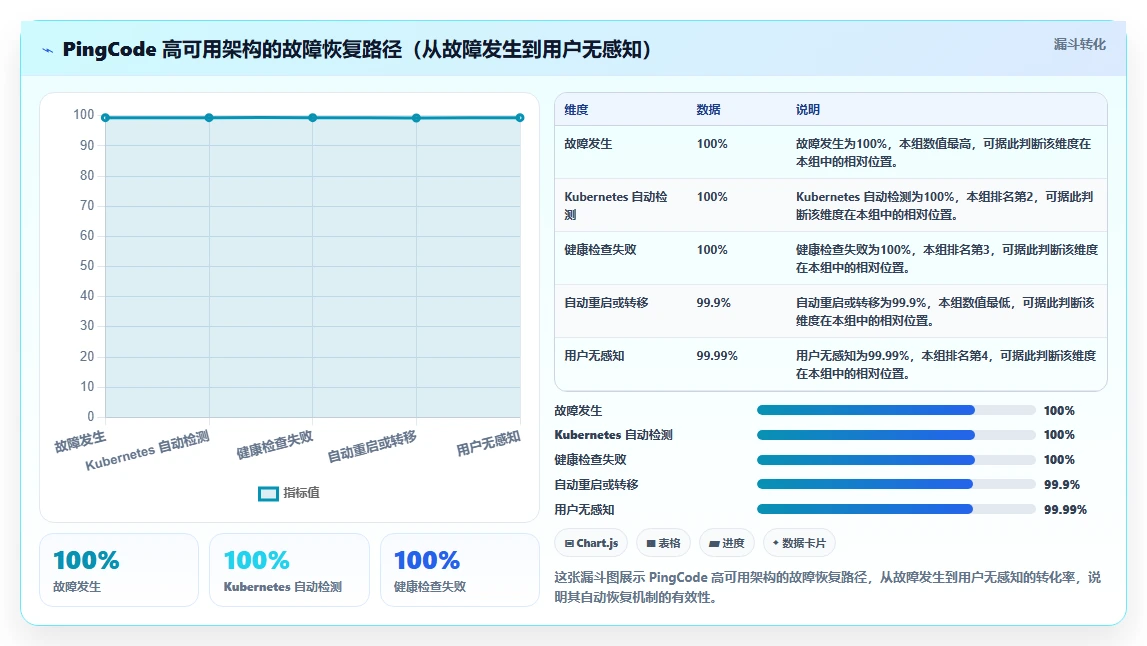Click the 用户无感知 progress bar
The height and width of the screenshot is (646, 1147).
896,509
